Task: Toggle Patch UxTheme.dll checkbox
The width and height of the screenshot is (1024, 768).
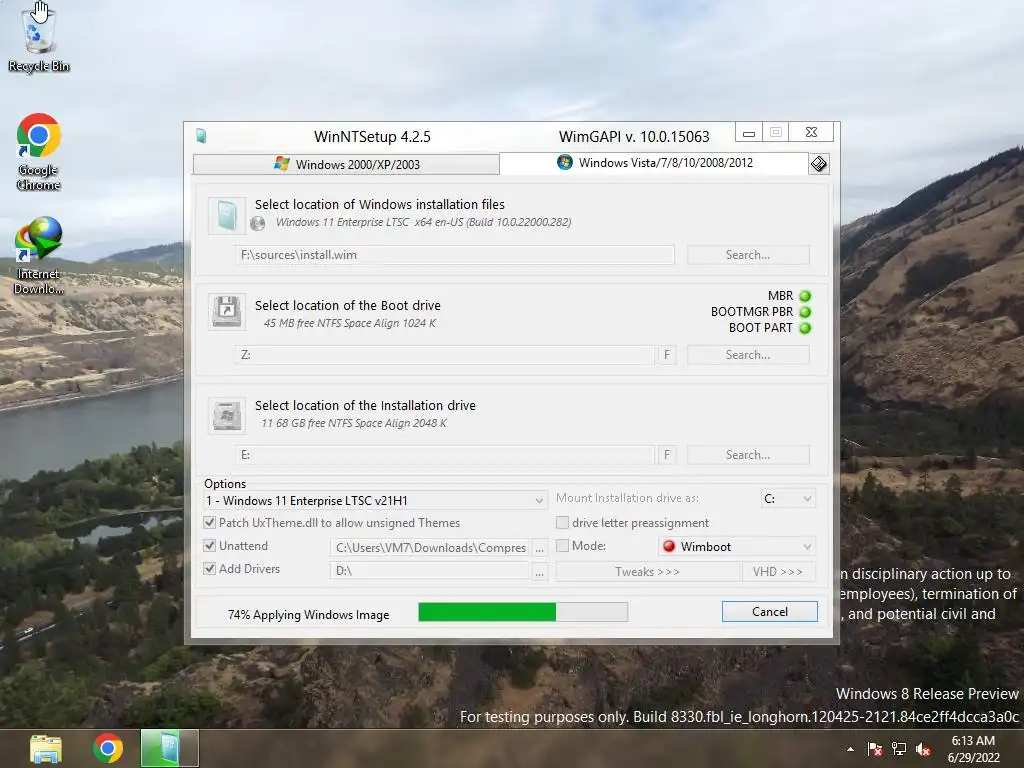Action: coord(210,522)
